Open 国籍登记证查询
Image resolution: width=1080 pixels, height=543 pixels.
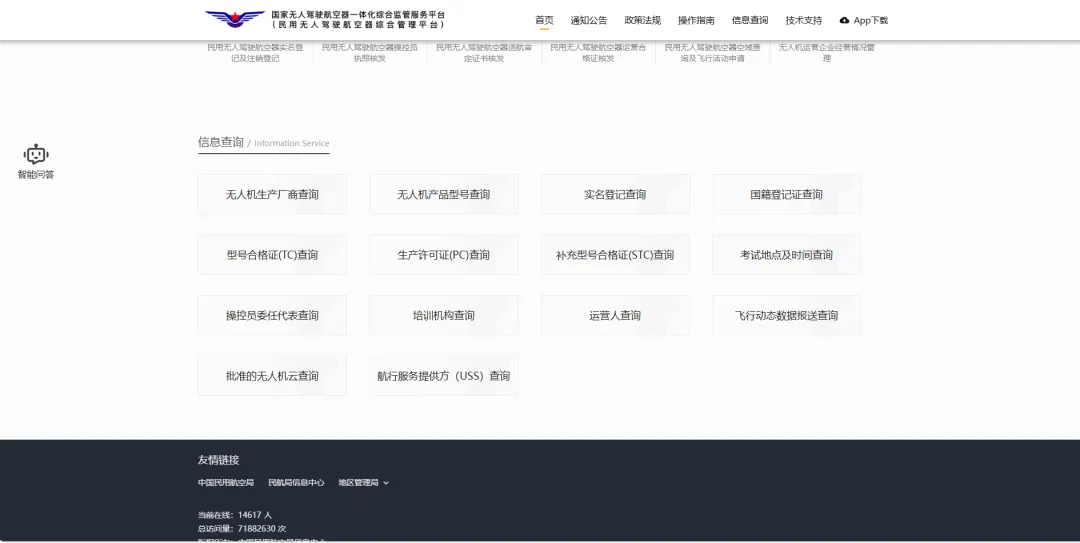787,194
